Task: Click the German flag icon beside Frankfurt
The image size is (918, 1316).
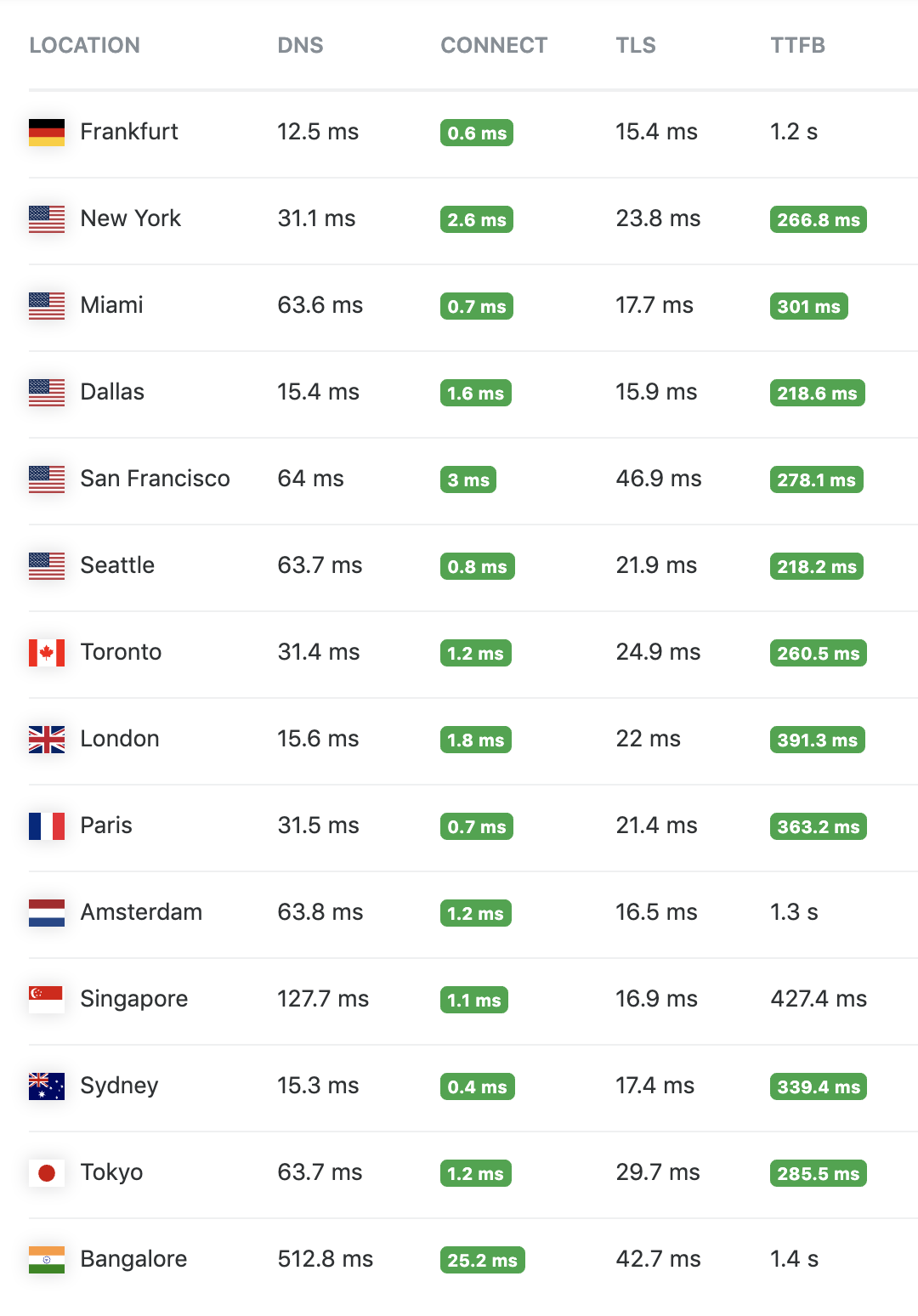Action: 47,132
